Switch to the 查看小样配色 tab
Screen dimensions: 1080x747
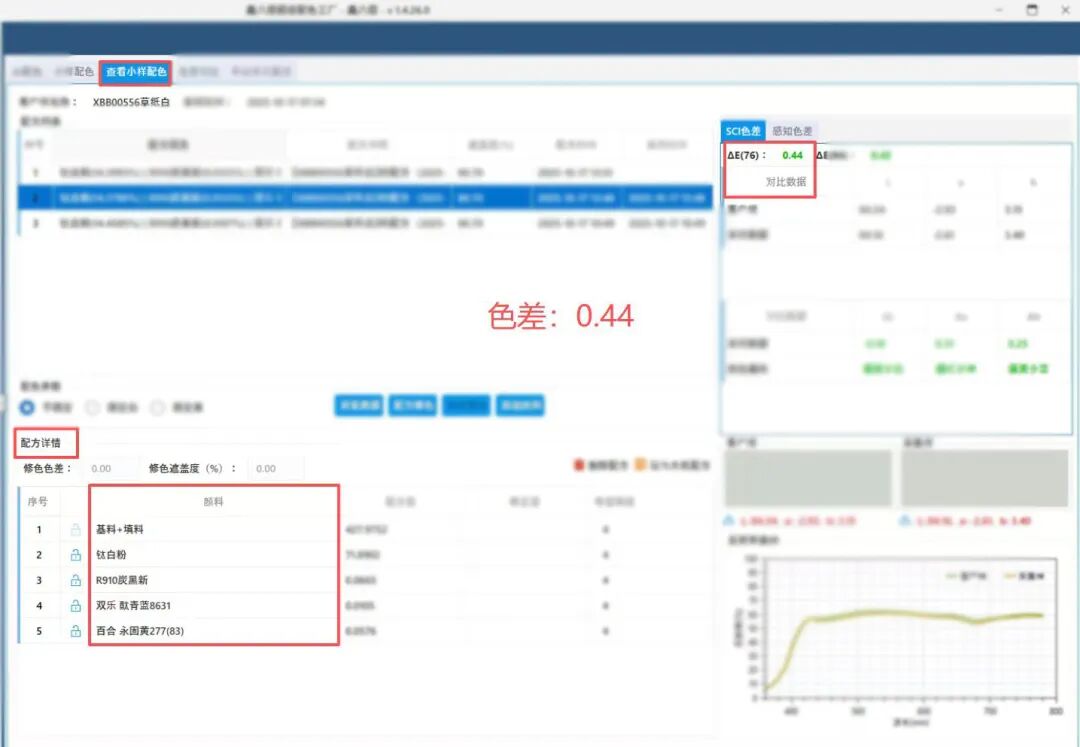click(x=136, y=72)
